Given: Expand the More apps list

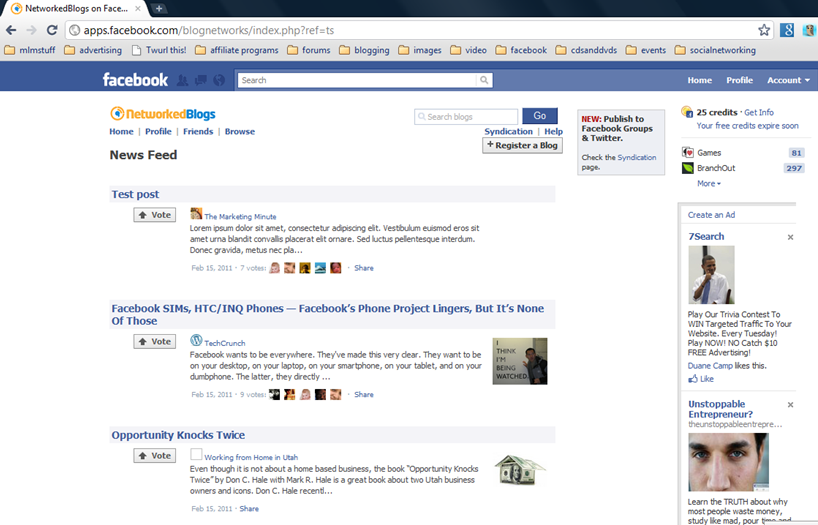Looking at the screenshot, I should point(709,184).
